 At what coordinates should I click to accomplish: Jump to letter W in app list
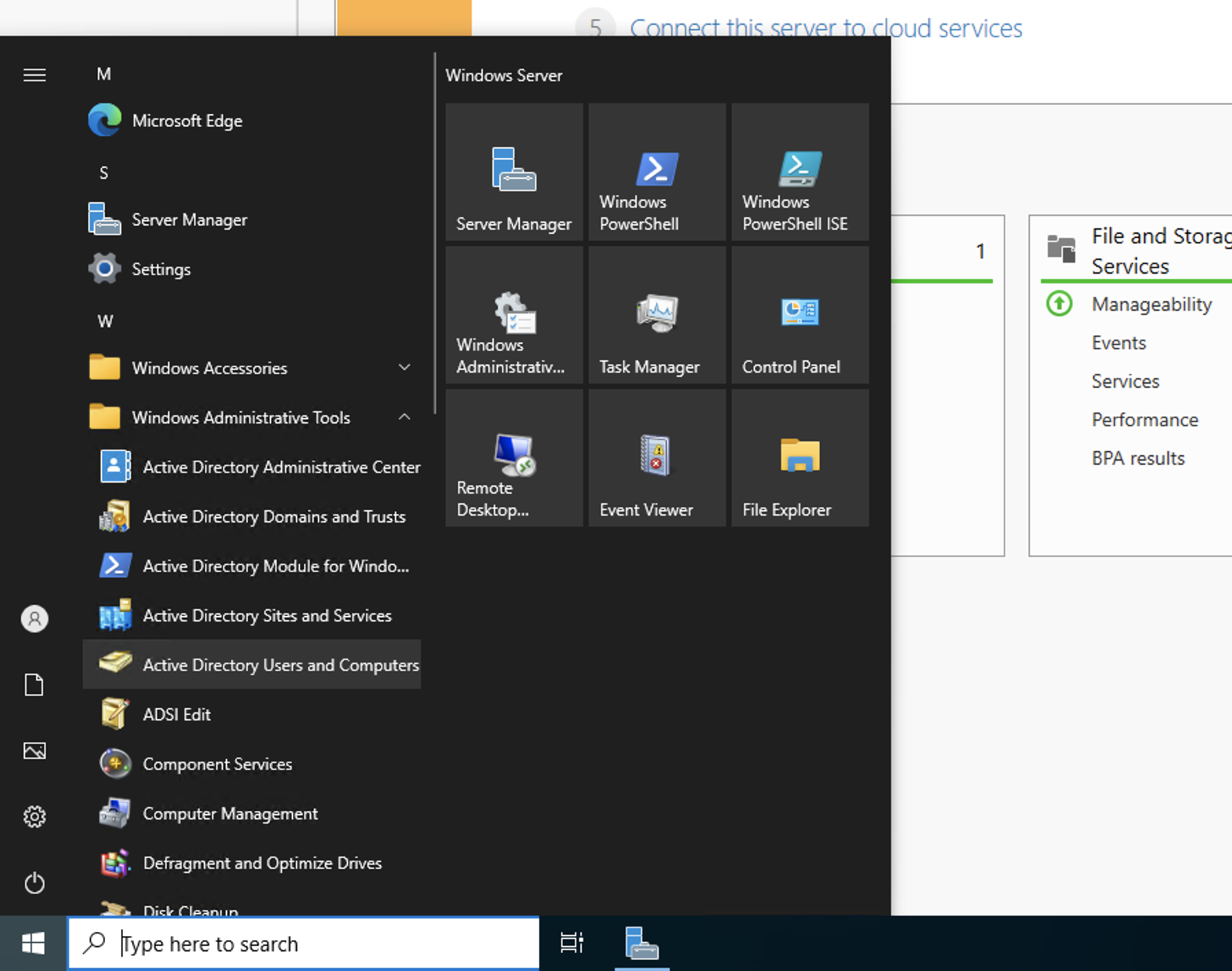pyautogui.click(x=105, y=322)
